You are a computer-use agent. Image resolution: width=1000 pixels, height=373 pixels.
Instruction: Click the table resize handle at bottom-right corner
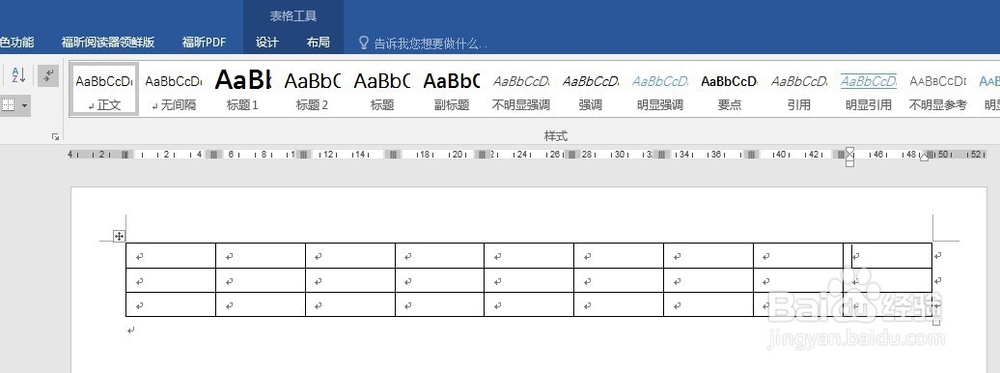tap(936, 321)
